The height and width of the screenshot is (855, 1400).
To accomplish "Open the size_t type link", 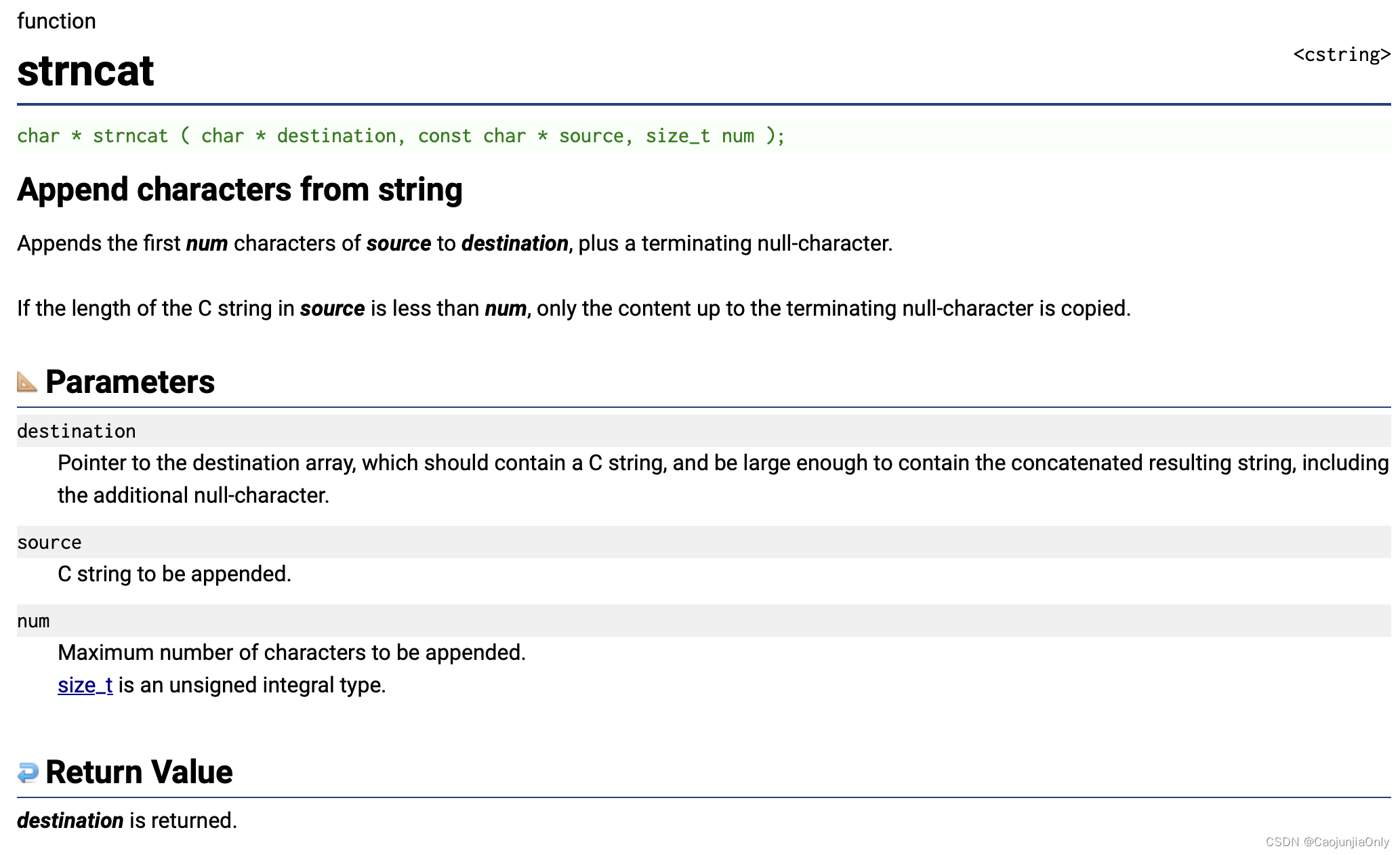I will tap(85, 685).
